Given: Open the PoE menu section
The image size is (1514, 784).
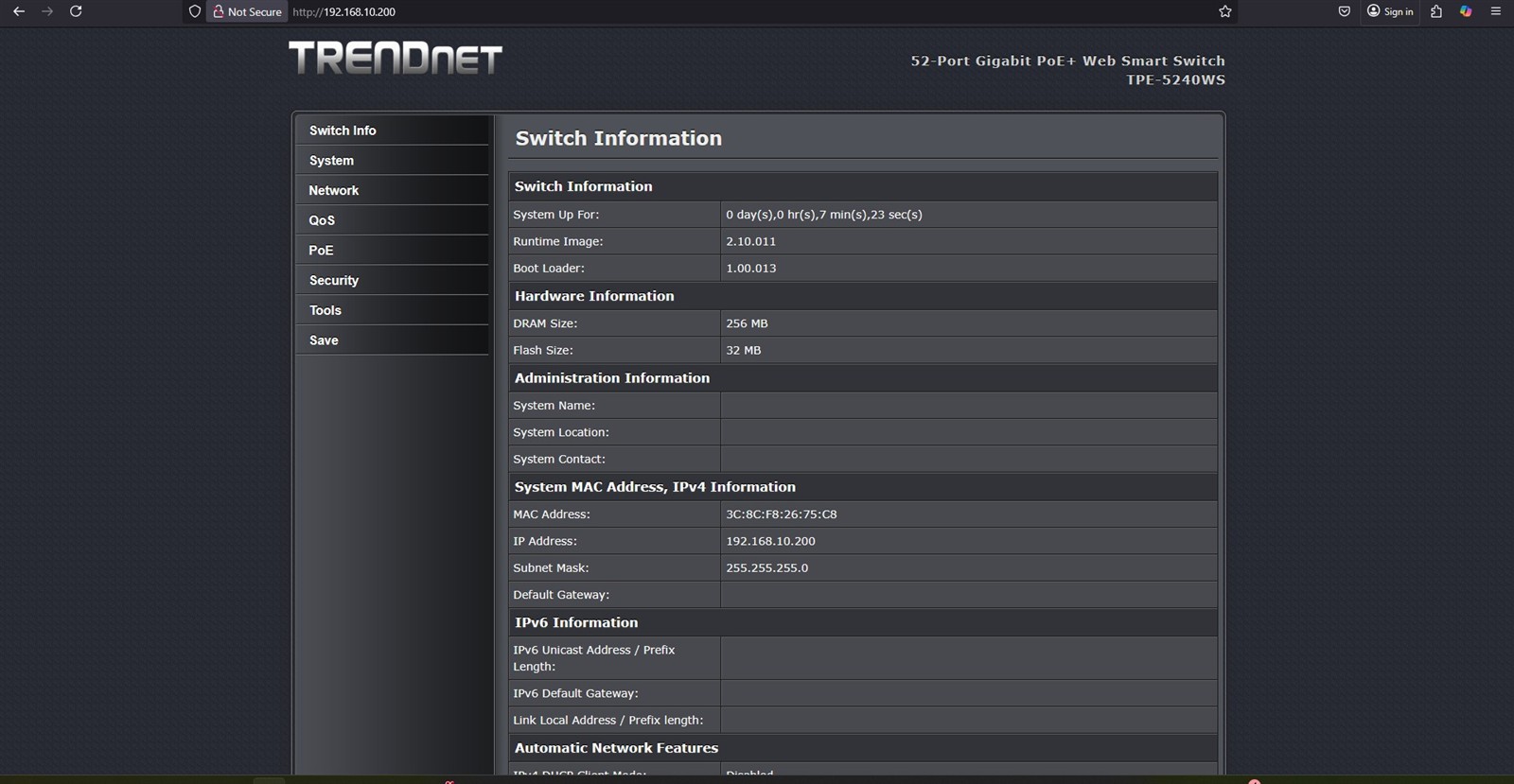Looking at the screenshot, I should 393,251.
